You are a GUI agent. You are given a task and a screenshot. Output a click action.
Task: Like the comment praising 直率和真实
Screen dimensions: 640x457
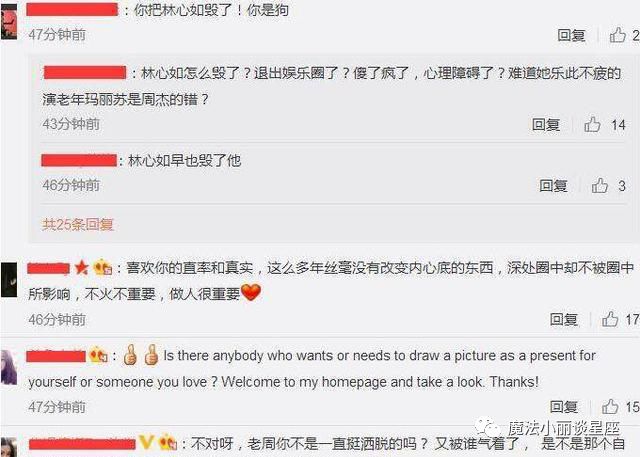point(610,319)
